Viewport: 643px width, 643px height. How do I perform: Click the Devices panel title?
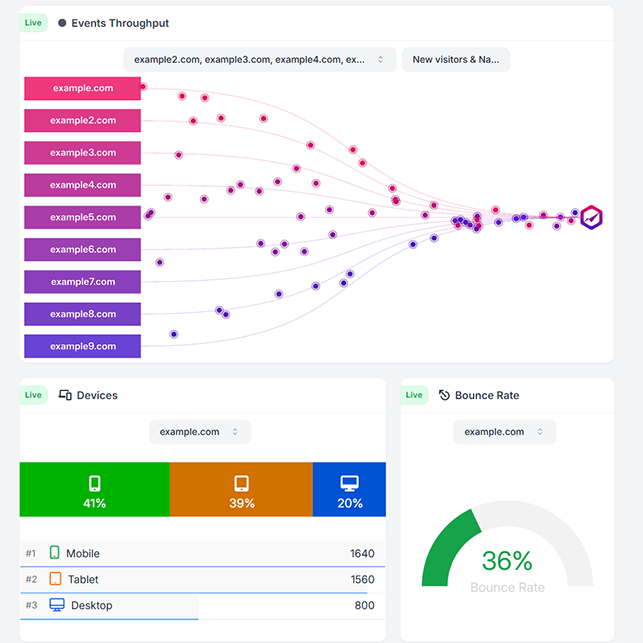point(97,395)
